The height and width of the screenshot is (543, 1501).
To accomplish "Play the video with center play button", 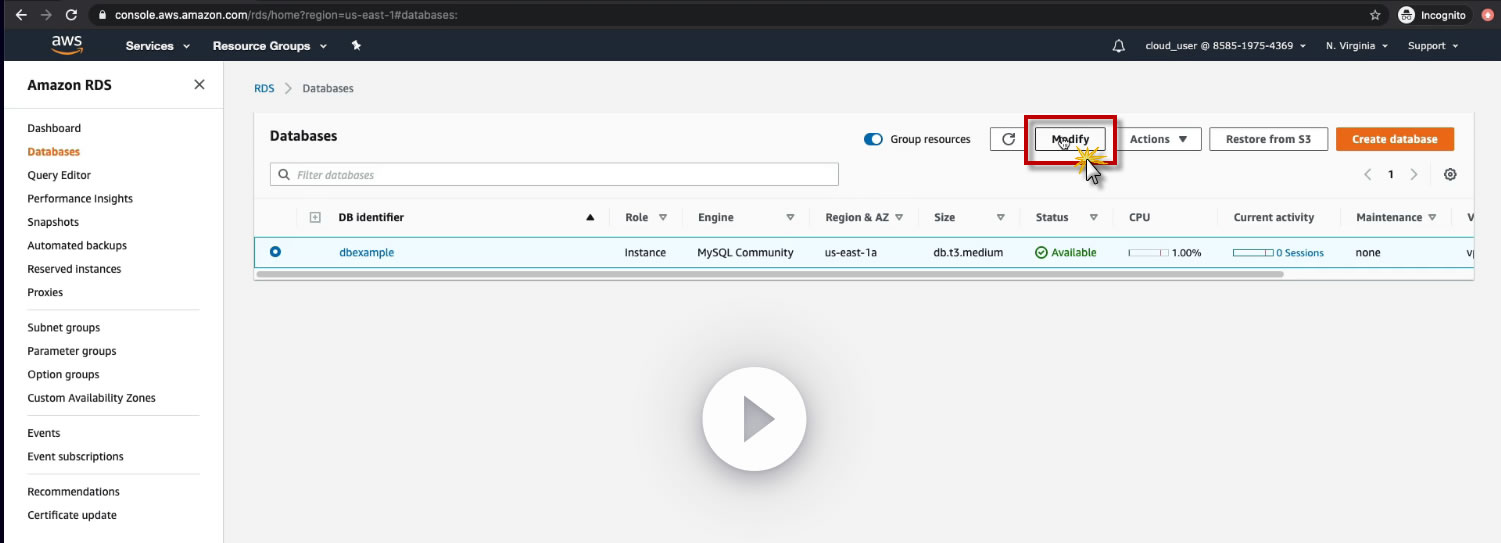I will 754,419.
